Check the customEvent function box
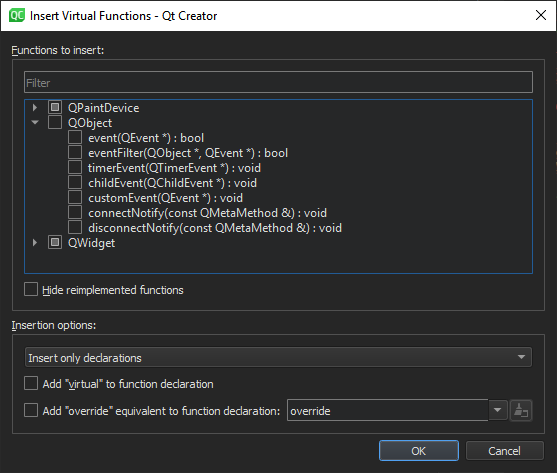The width and height of the screenshot is (557, 473). (x=75, y=197)
